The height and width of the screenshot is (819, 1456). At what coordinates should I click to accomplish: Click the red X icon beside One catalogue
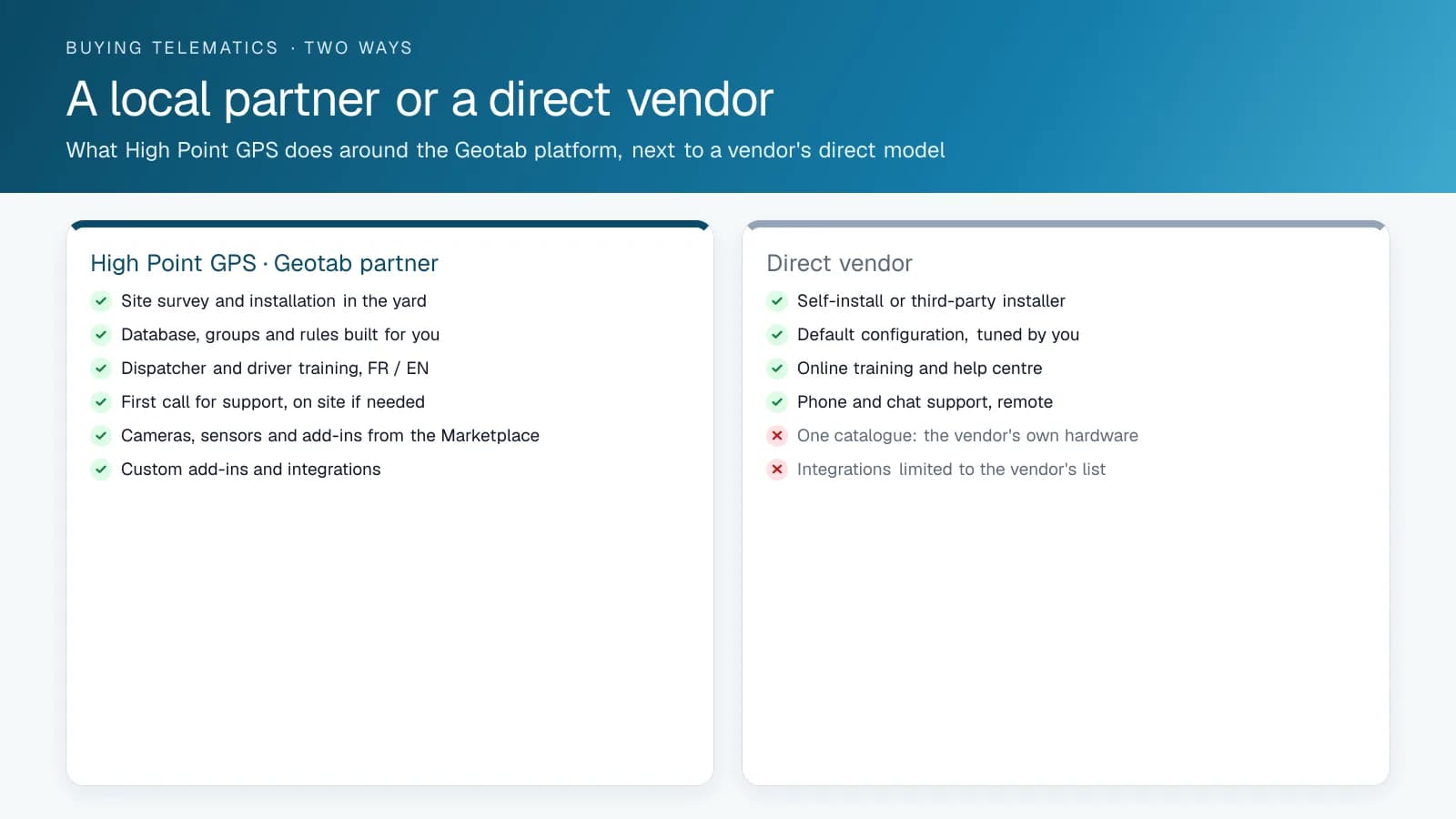pos(777,436)
